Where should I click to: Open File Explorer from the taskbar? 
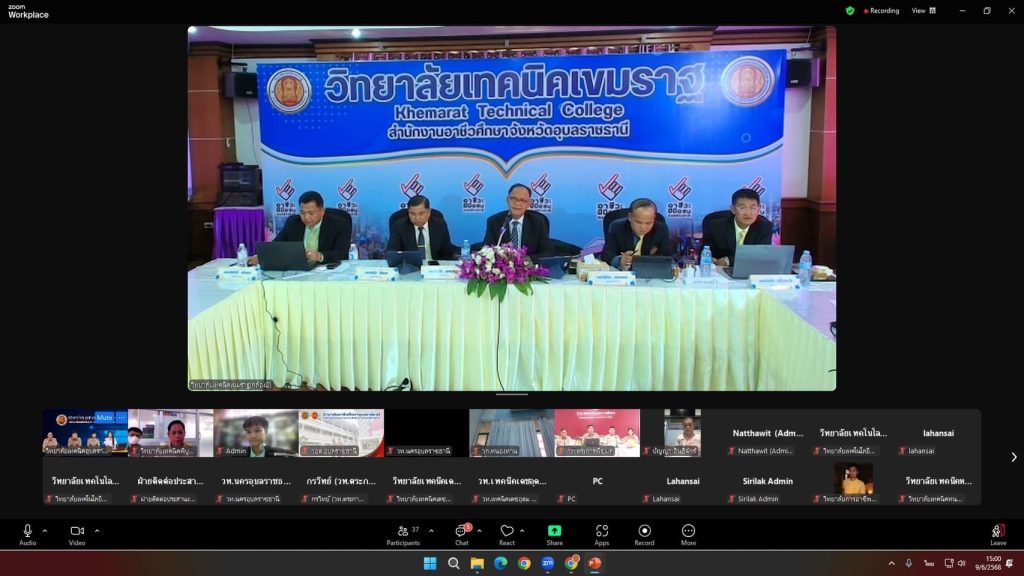[x=477, y=563]
